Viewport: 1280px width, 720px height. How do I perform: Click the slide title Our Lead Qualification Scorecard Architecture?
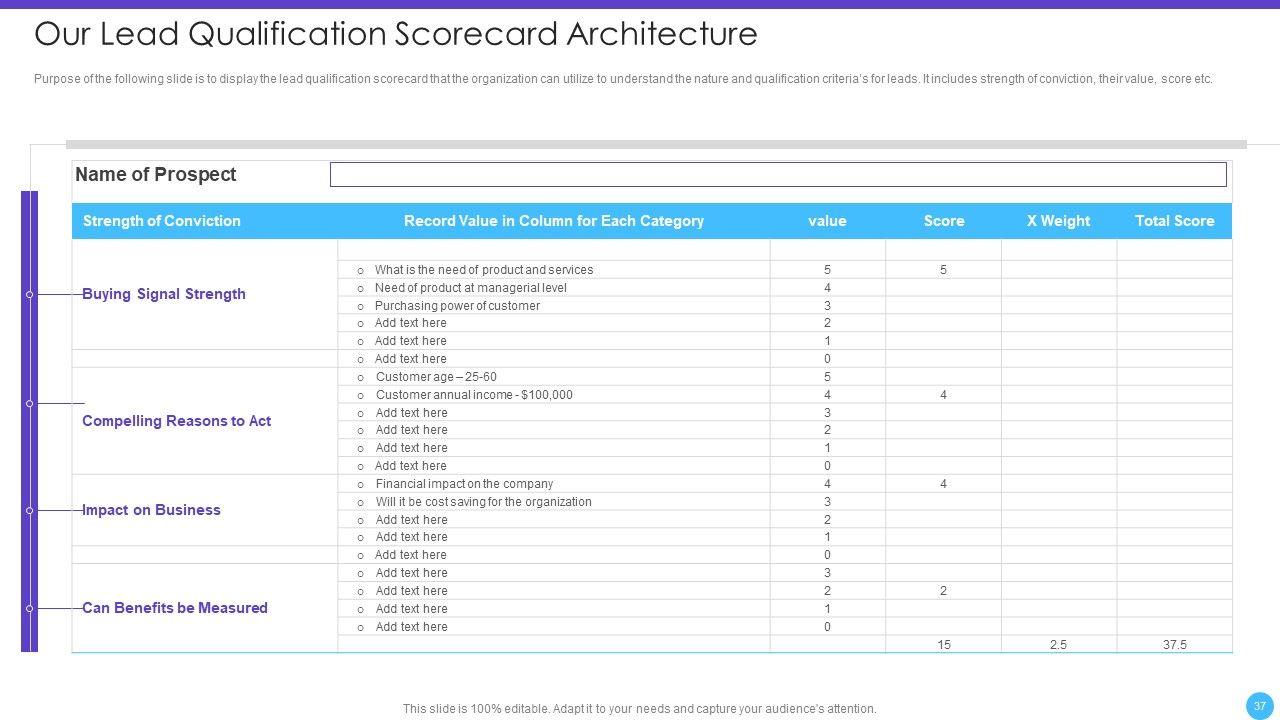[x=396, y=34]
